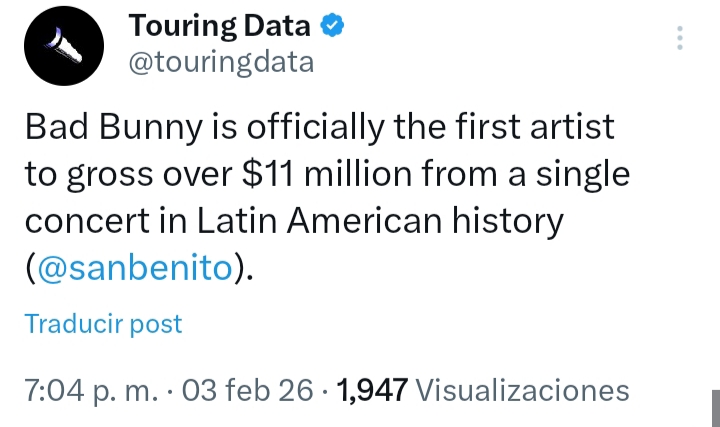Open the three-dot more options menu
The image size is (720, 427).
click(680, 38)
